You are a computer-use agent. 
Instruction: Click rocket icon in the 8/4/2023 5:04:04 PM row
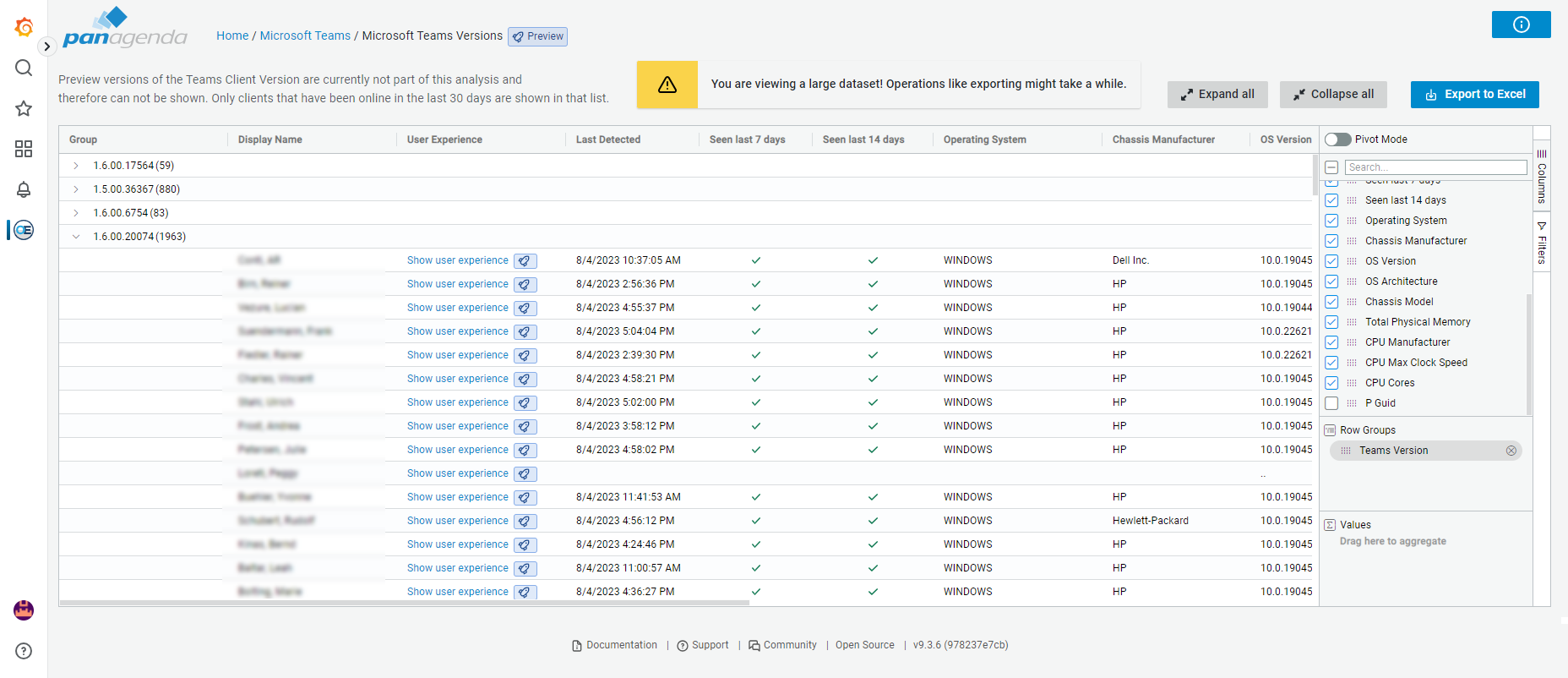coord(525,332)
